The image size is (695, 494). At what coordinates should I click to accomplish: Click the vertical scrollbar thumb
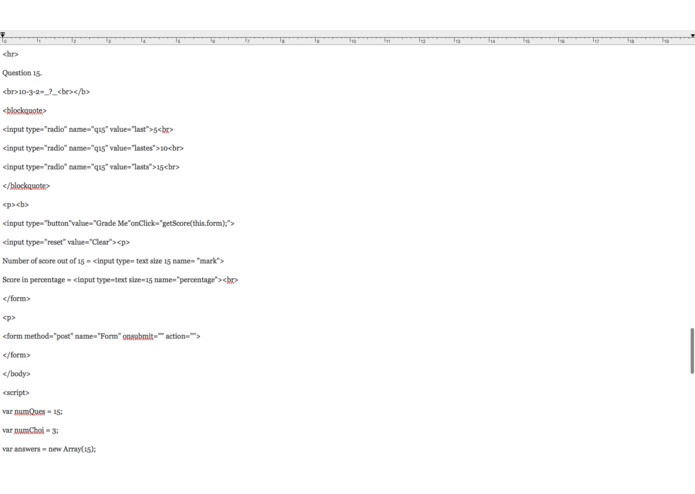pos(691,351)
